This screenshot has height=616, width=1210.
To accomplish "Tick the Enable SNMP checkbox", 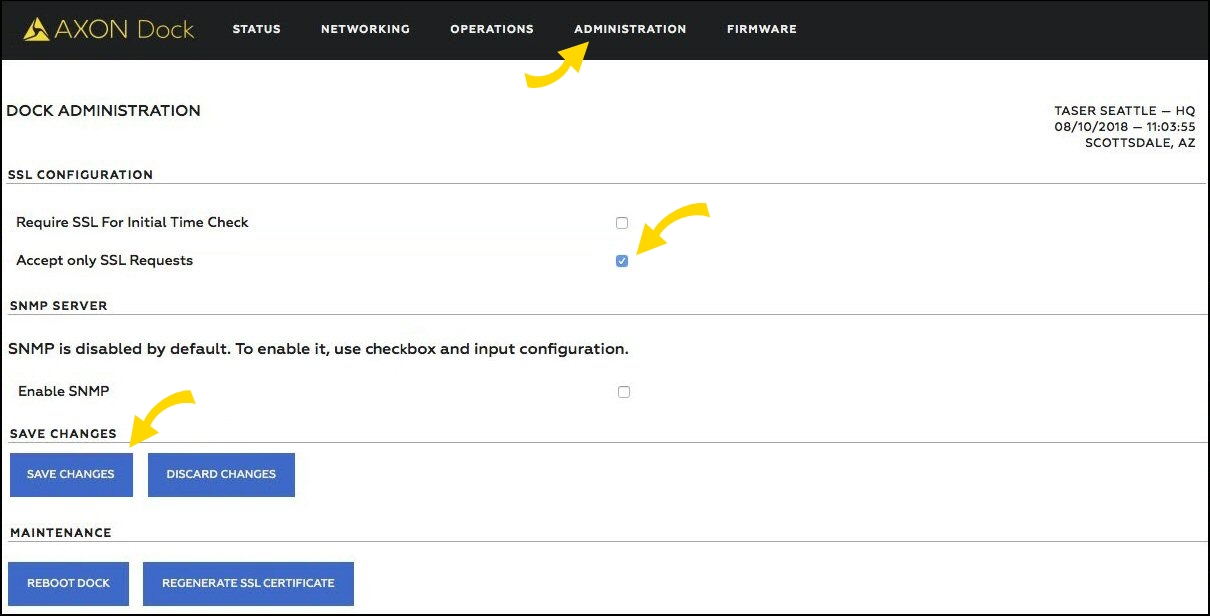I will point(624,392).
